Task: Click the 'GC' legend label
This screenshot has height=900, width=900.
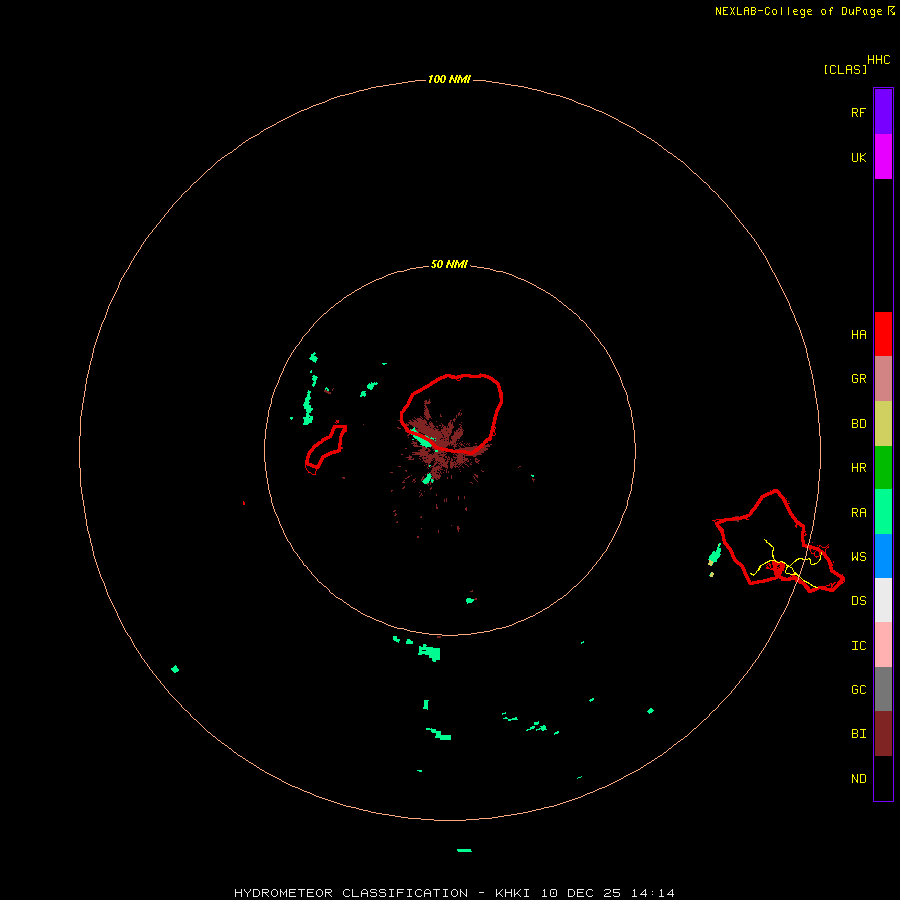Action: (x=858, y=690)
